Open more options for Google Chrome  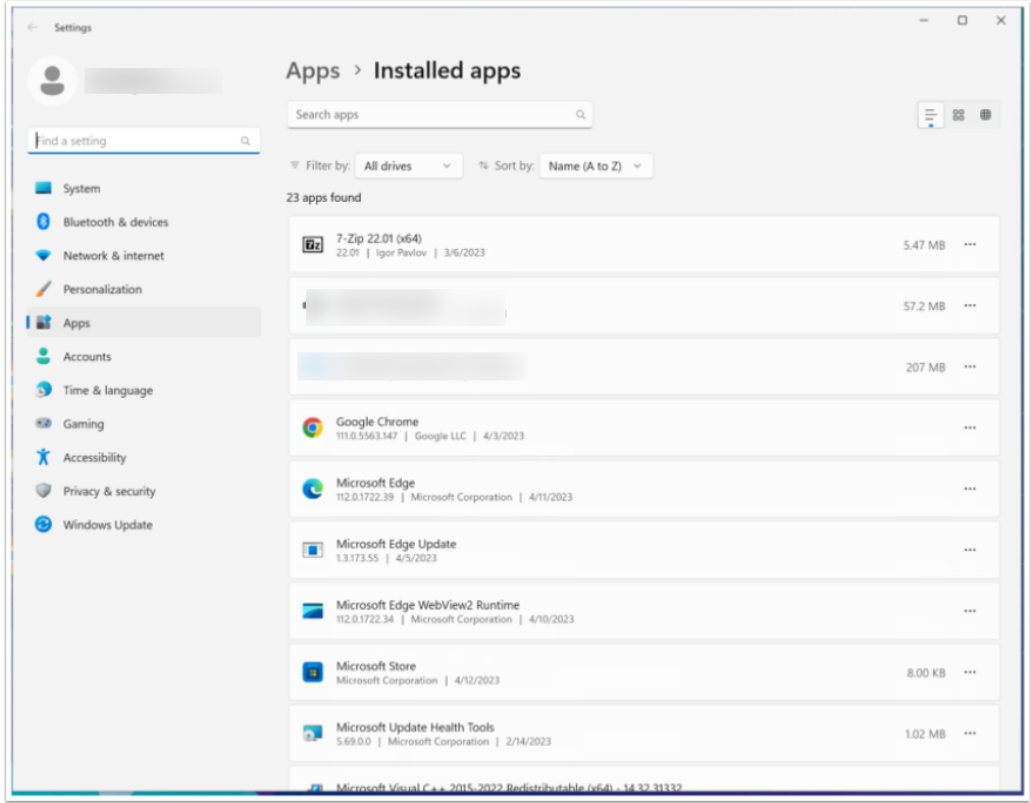(x=969, y=428)
